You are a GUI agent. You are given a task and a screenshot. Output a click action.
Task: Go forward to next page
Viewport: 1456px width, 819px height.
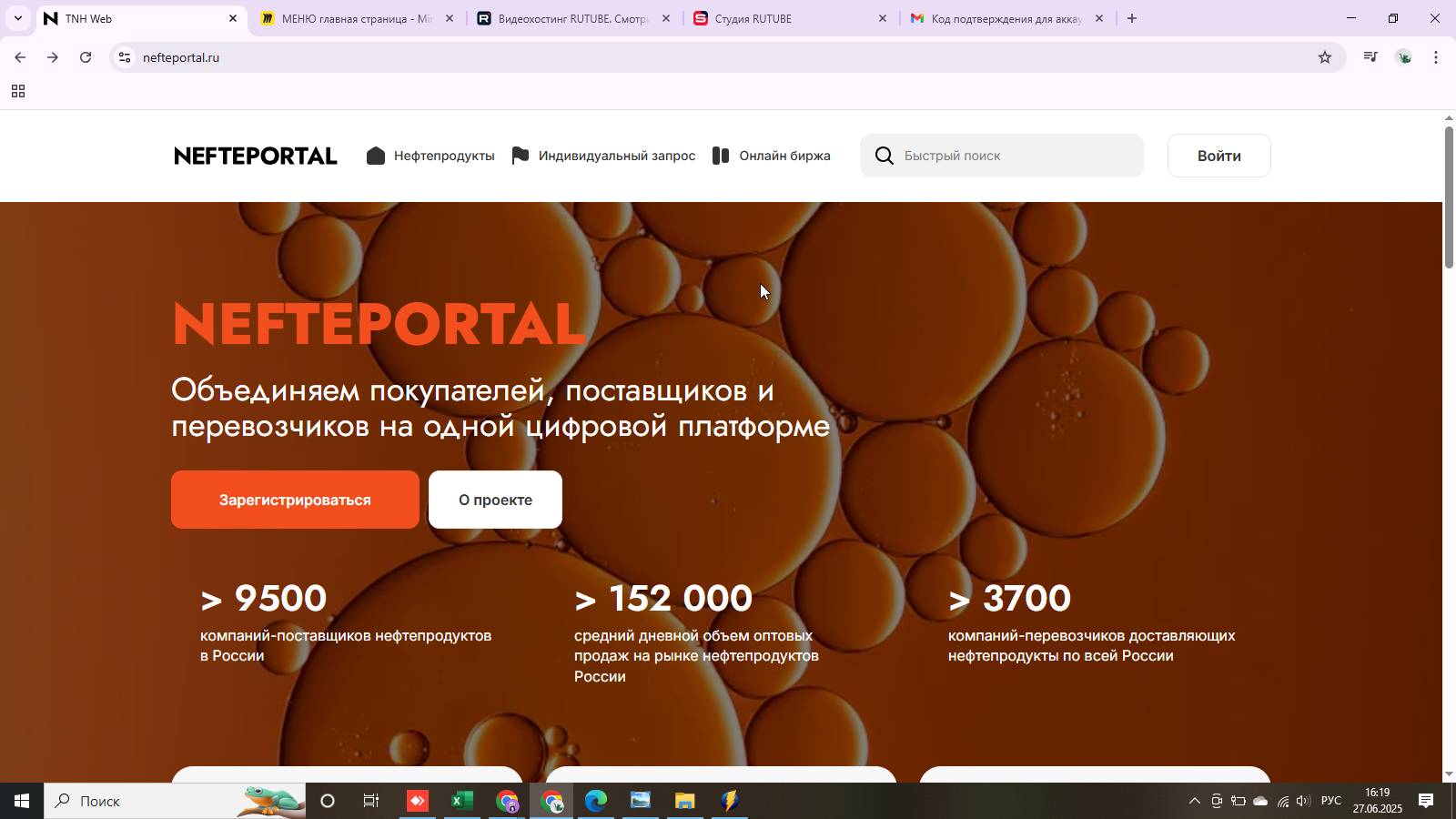pyautogui.click(x=53, y=57)
